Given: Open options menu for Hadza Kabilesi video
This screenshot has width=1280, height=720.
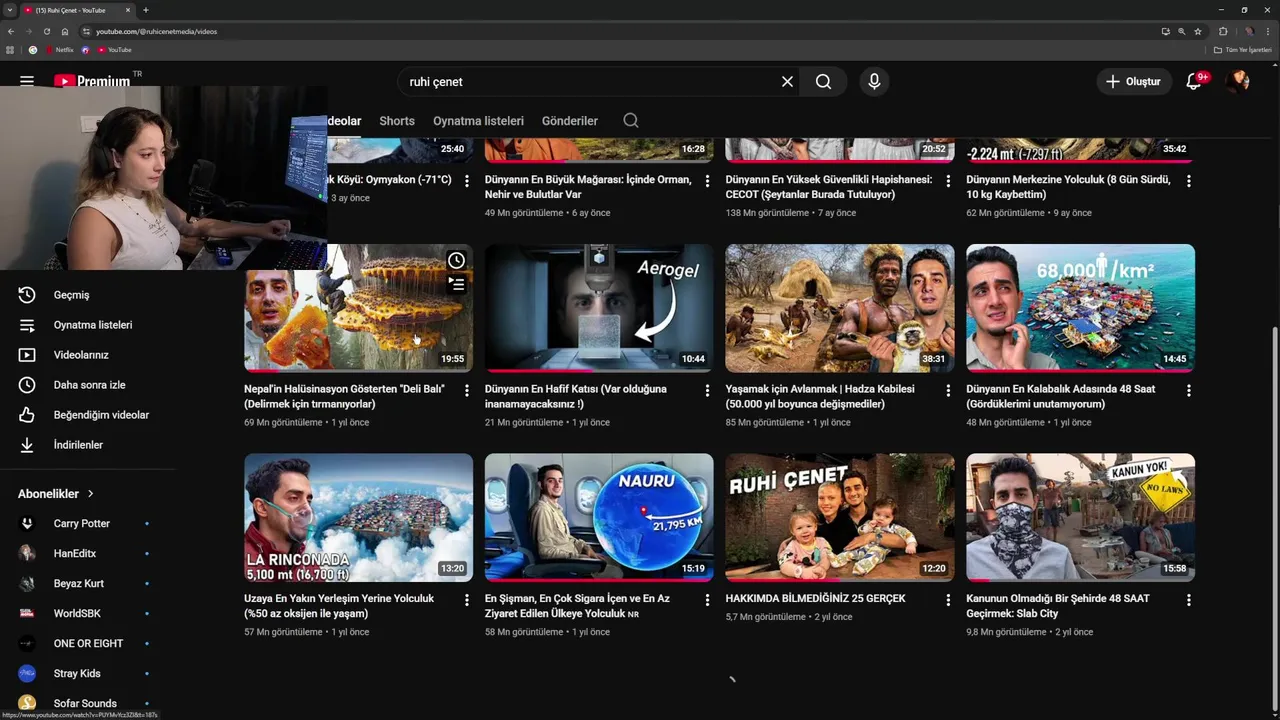Looking at the screenshot, I should pyautogui.click(x=948, y=391).
